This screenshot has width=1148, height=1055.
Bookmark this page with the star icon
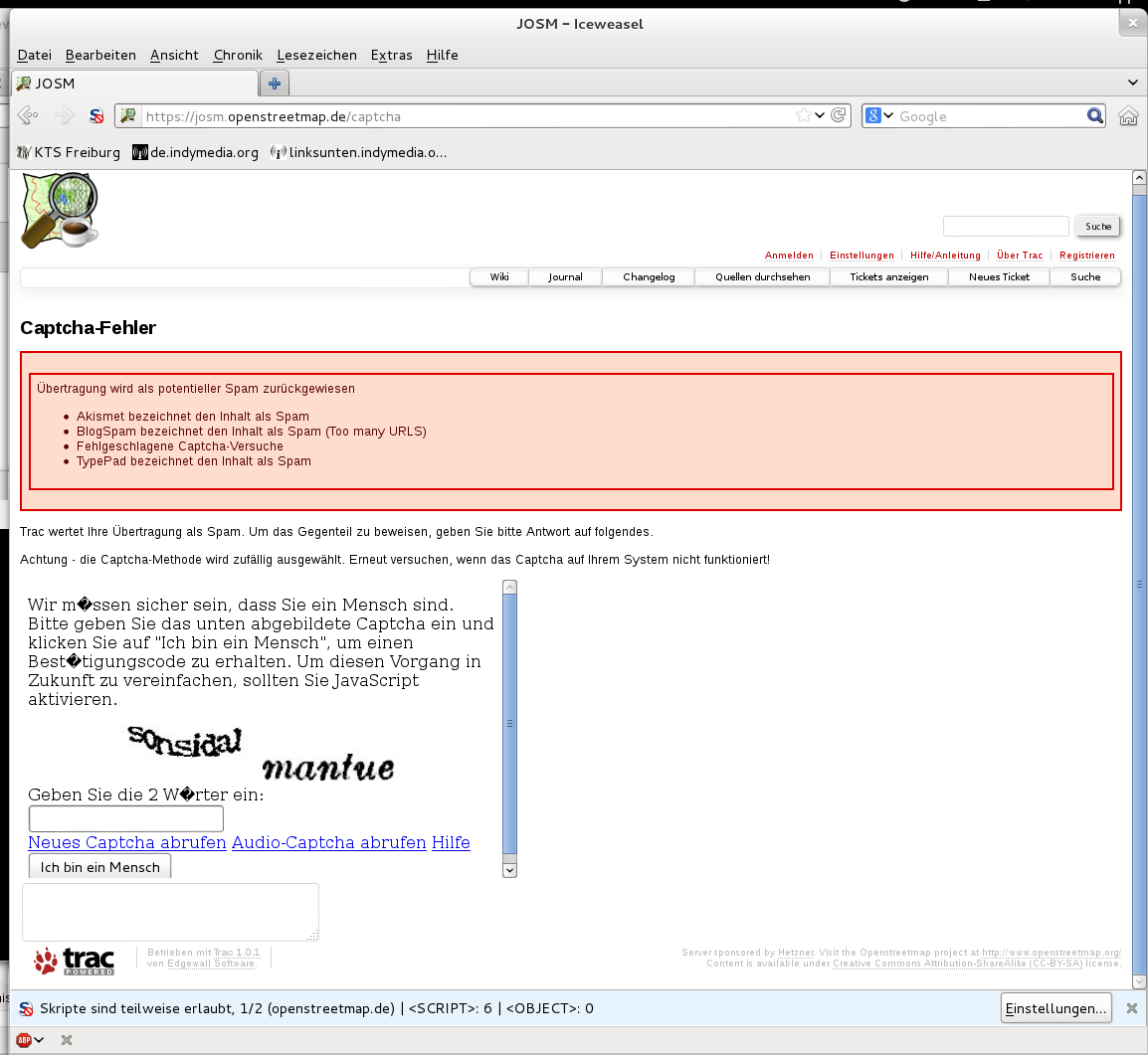[803, 116]
